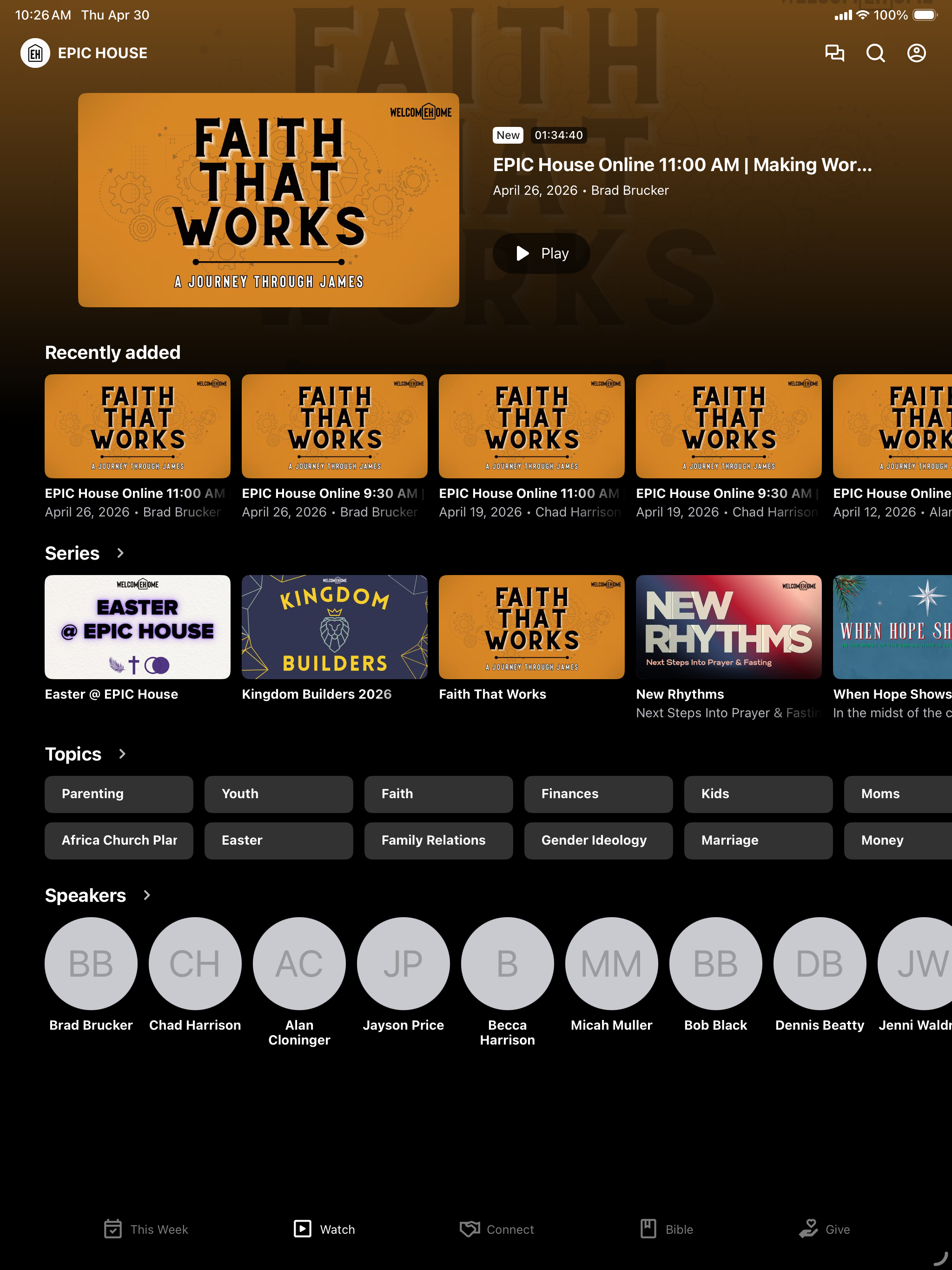952x1270 pixels.
Task: Select the Africa Church Plant topic
Action: coord(119,840)
